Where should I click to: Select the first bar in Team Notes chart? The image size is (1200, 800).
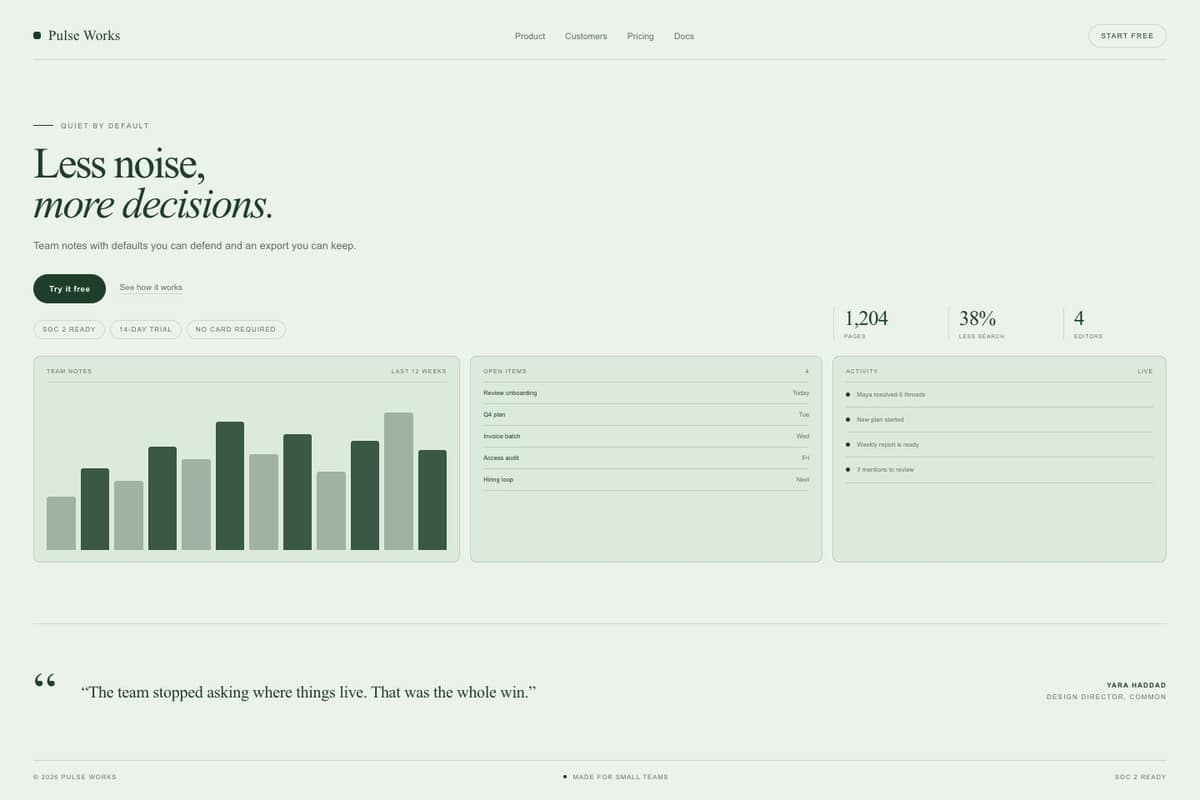point(61,523)
